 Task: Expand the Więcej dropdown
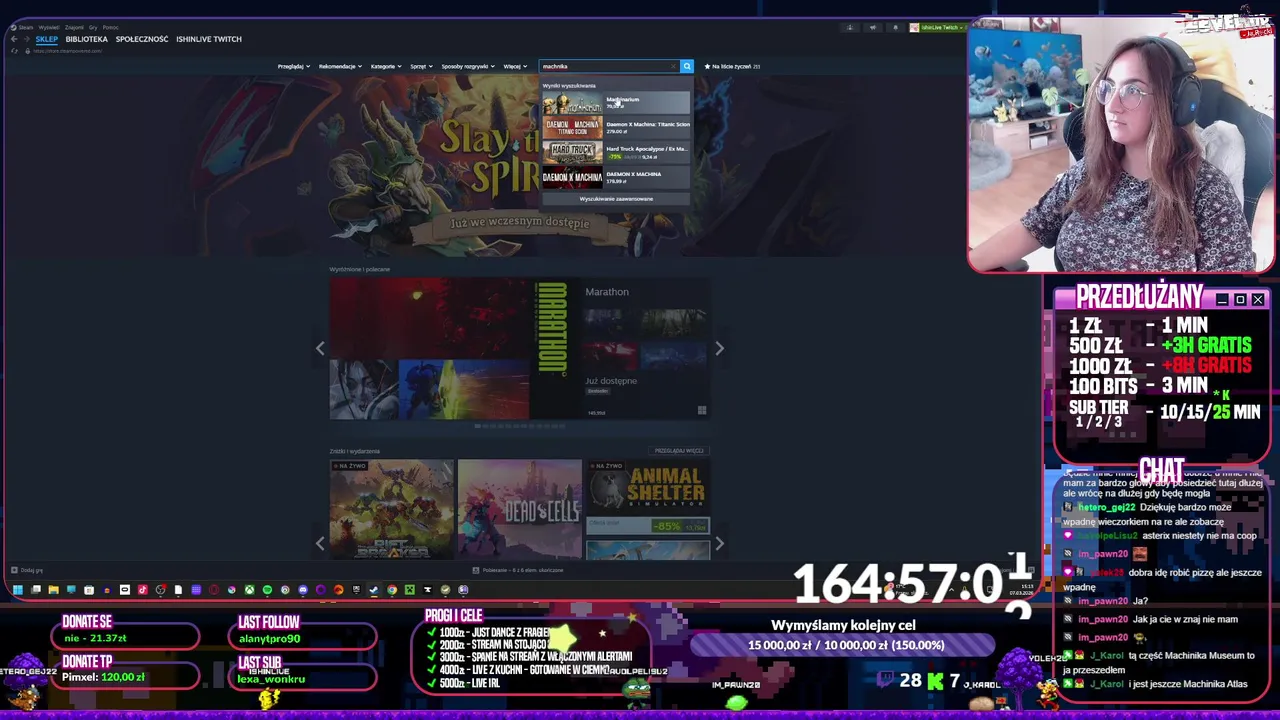pyautogui.click(x=515, y=66)
